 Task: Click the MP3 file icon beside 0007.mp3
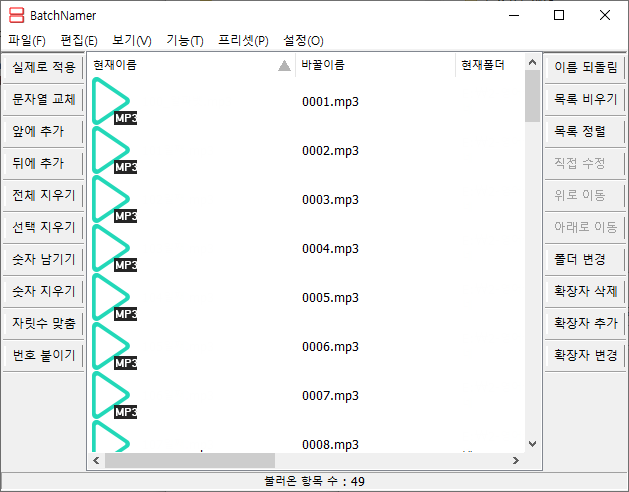tap(114, 395)
